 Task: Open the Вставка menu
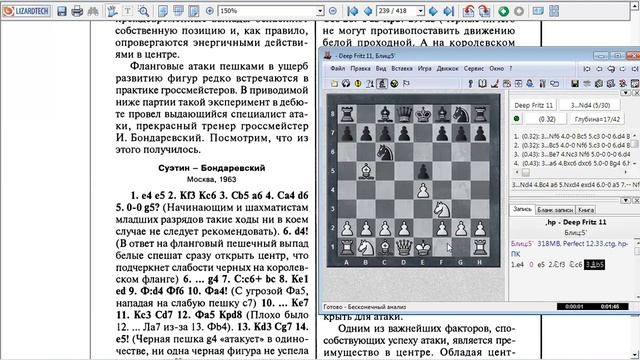[x=402, y=69]
